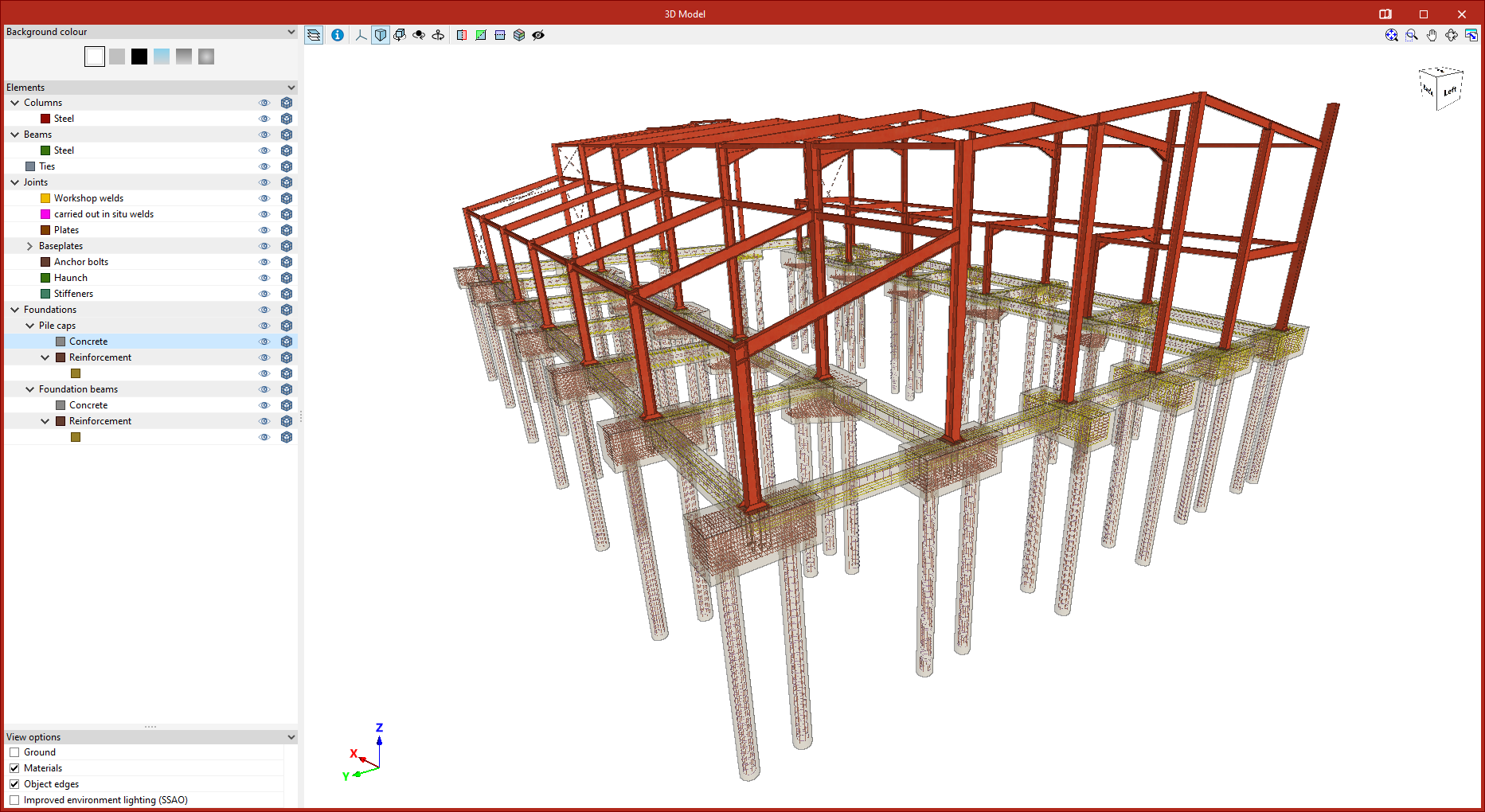This screenshot has width=1485, height=812.
Task: Select the Stiffeners row
Action: pos(150,294)
